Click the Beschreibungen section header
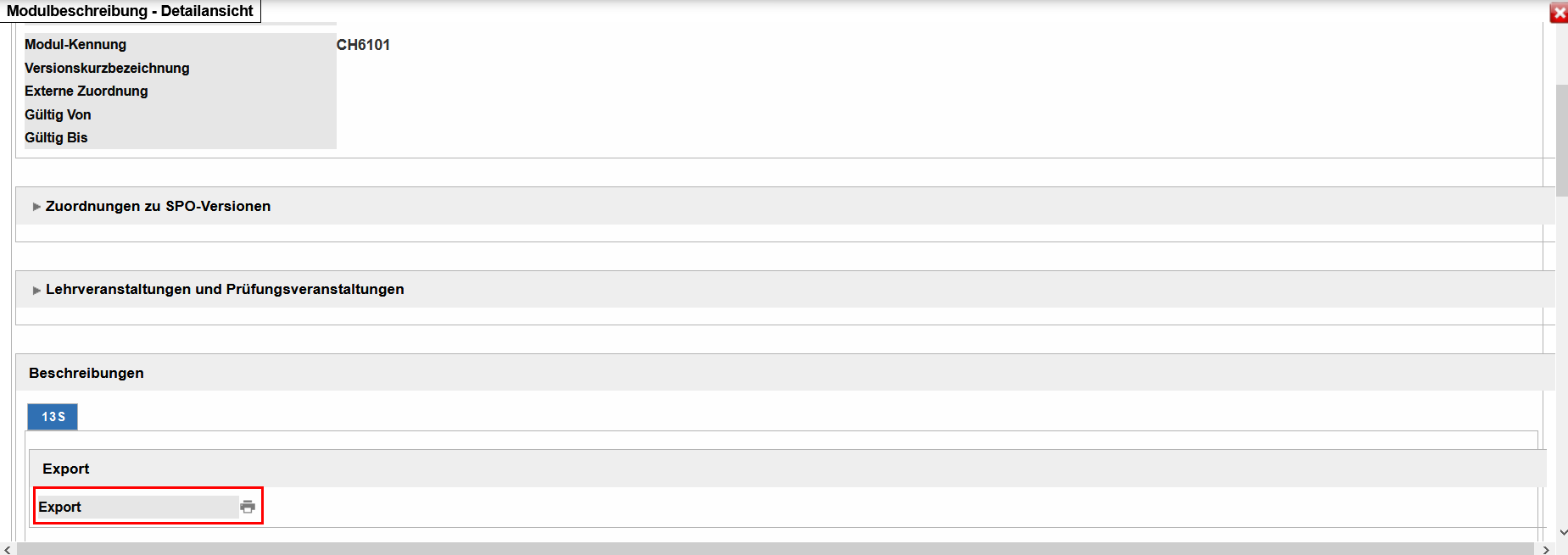This screenshot has width=1568, height=555. click(86, 373)
